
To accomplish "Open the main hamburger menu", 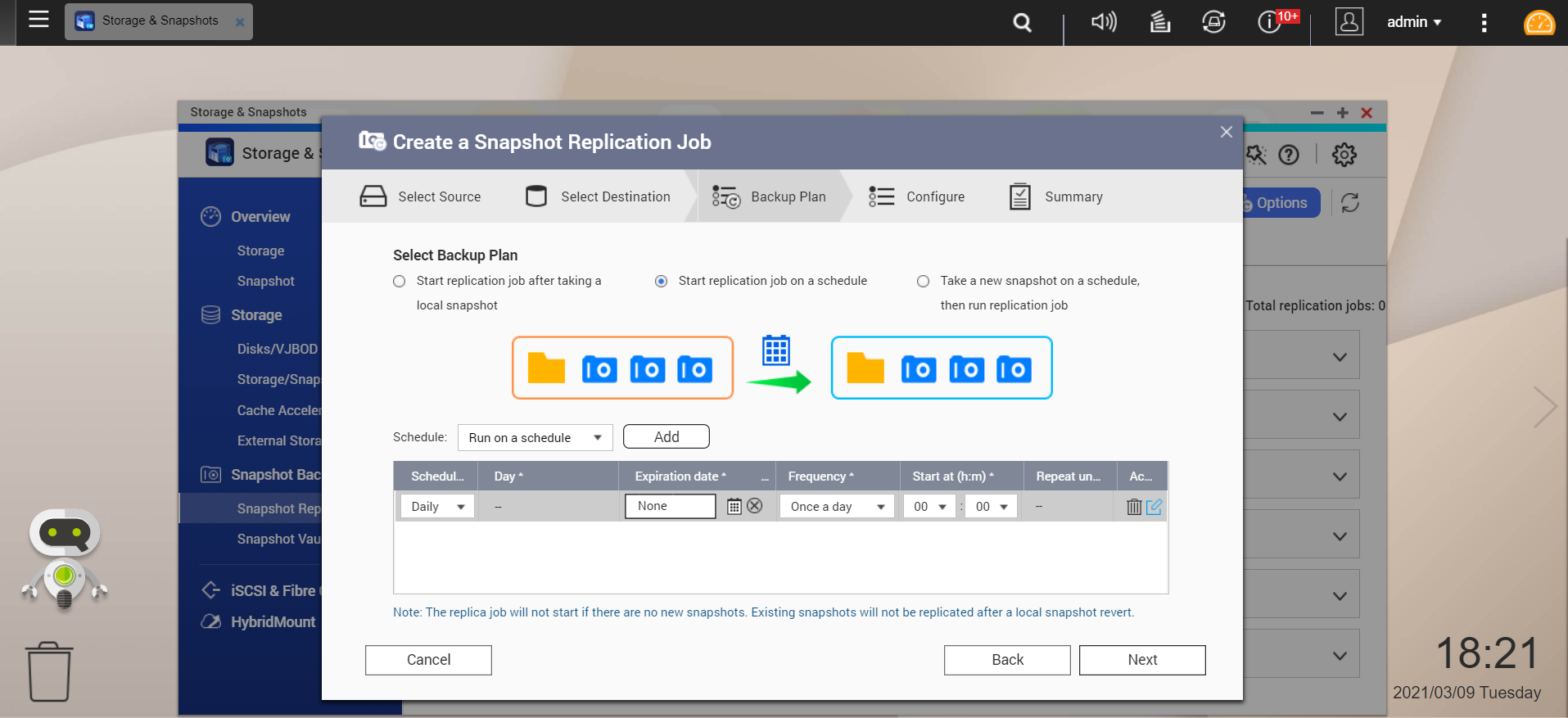I will pos(38,20).
